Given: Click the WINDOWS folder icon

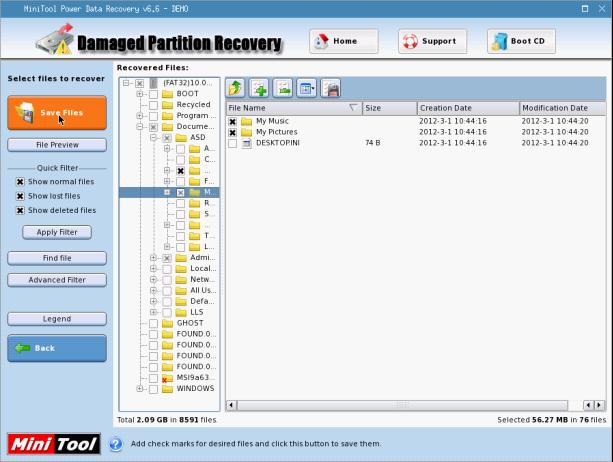Looking at the screenshot, I should click(167, 389).
